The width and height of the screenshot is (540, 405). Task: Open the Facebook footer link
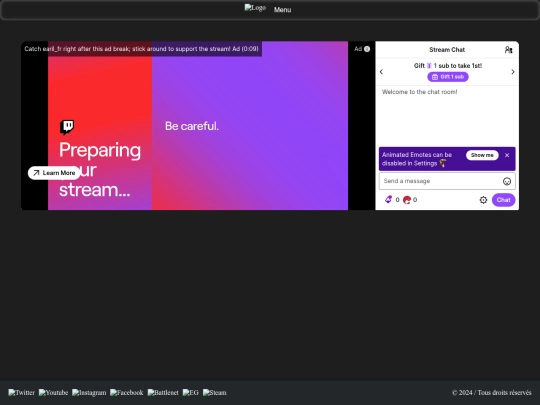[x=126, y=393]
